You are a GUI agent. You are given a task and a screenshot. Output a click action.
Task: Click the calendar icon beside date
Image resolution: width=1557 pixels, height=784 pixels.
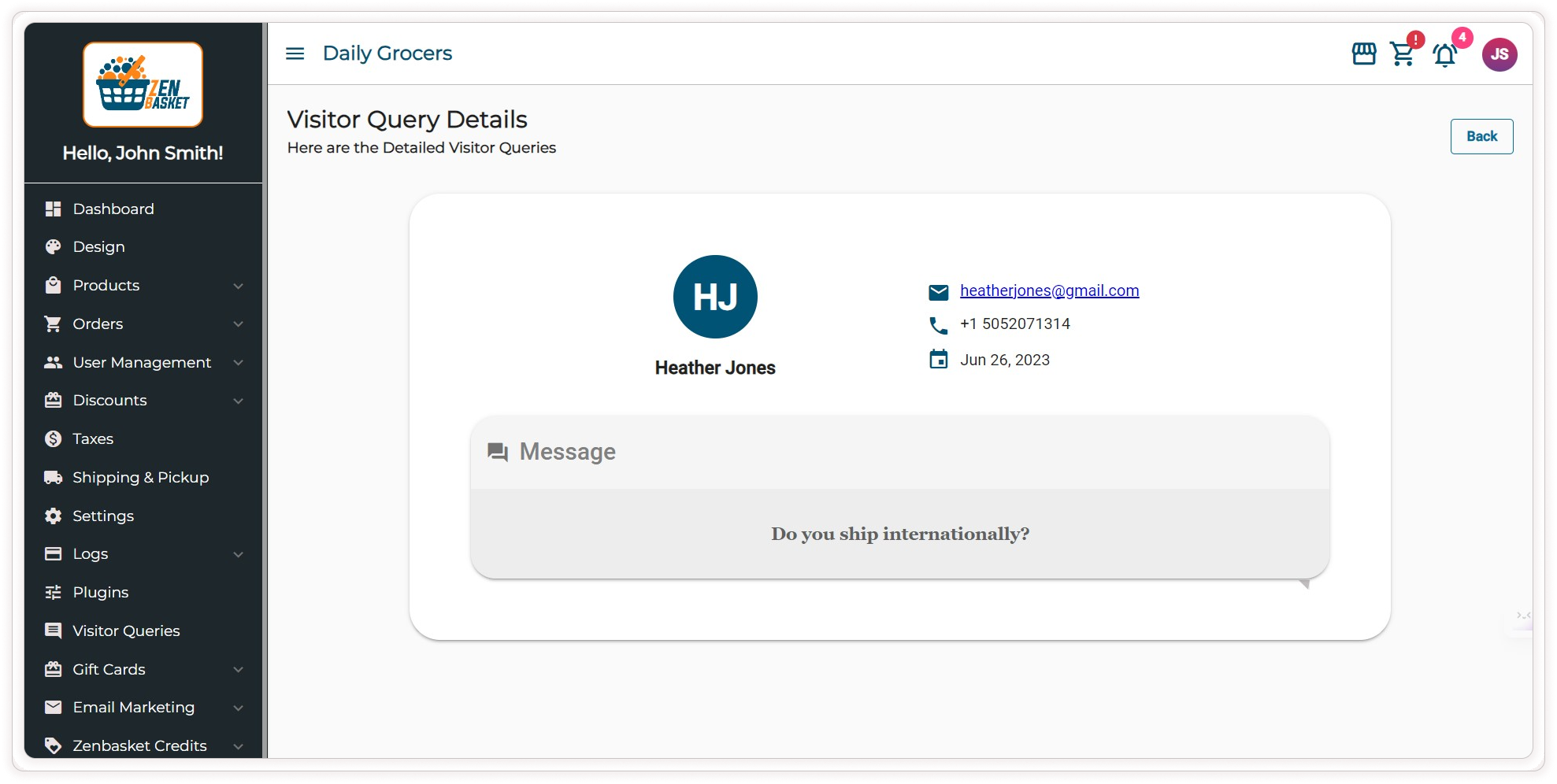point(938,360)
